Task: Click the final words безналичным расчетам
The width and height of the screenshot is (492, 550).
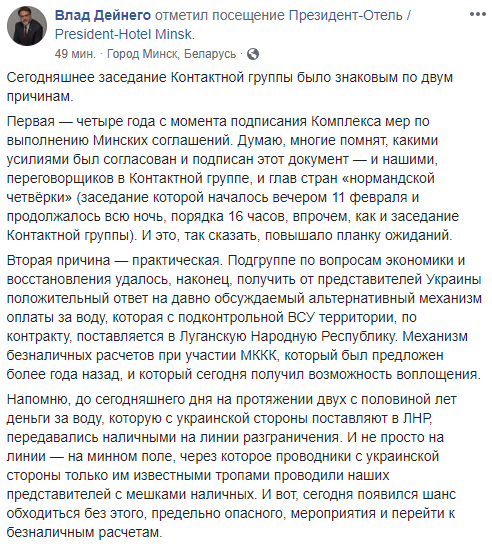Action: (84, 532)
